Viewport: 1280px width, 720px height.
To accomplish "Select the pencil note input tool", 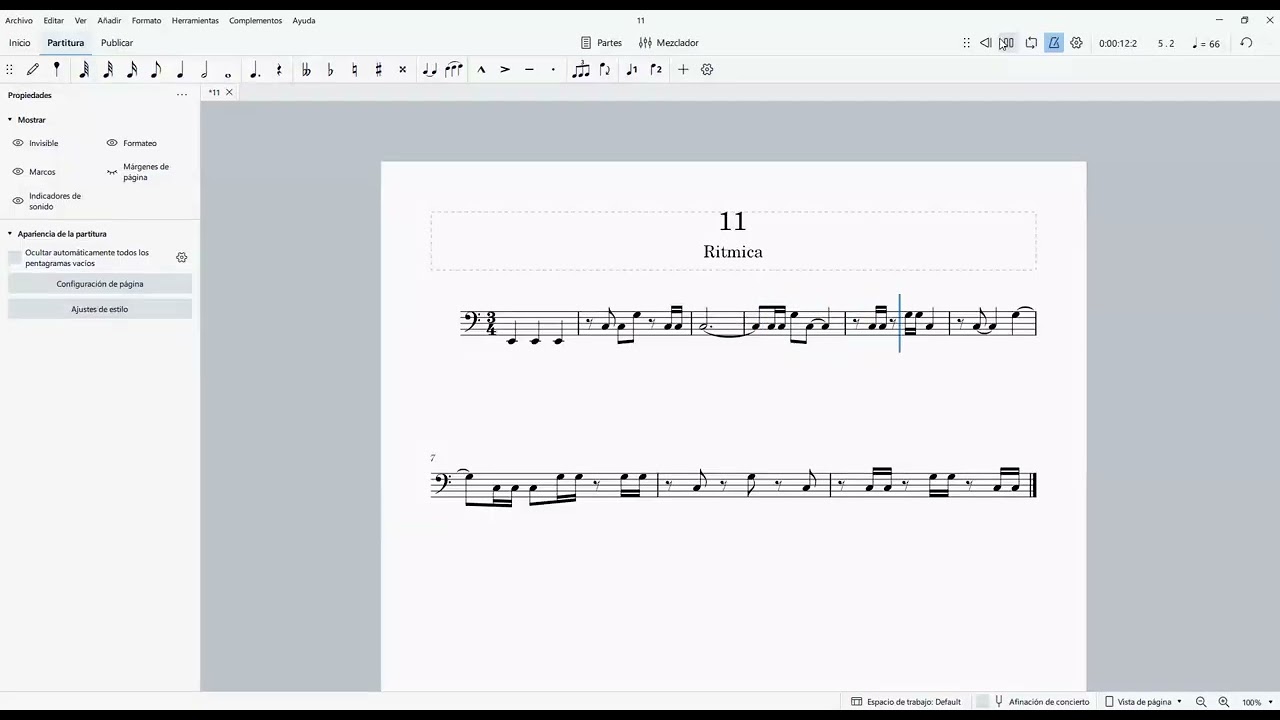I will tap(33, 69).
